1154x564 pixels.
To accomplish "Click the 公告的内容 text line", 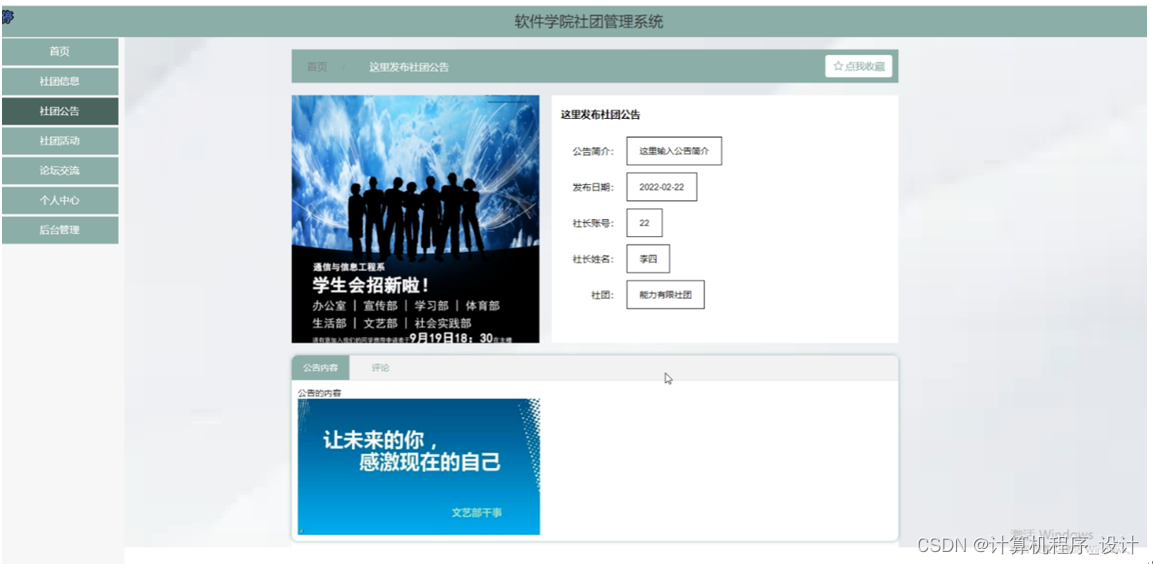I will click(319, 393).
